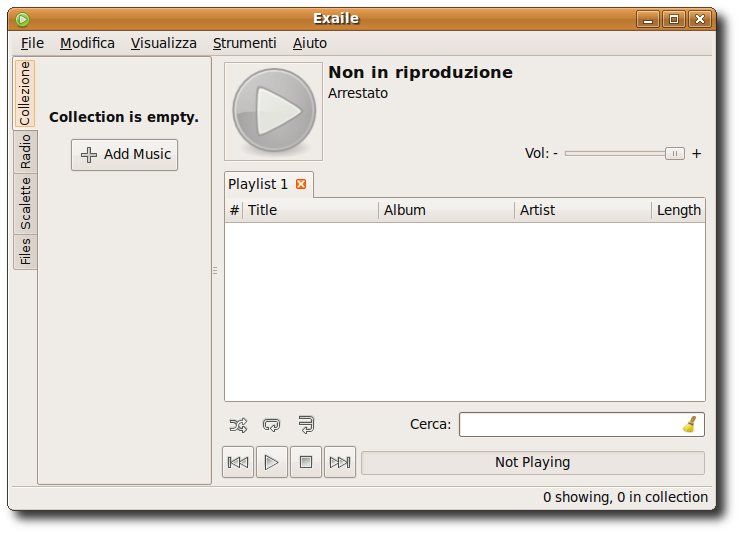Screen dimensions: 740x534
Task: Click '0 showing, 0 in collection' status
Action: 625,497
